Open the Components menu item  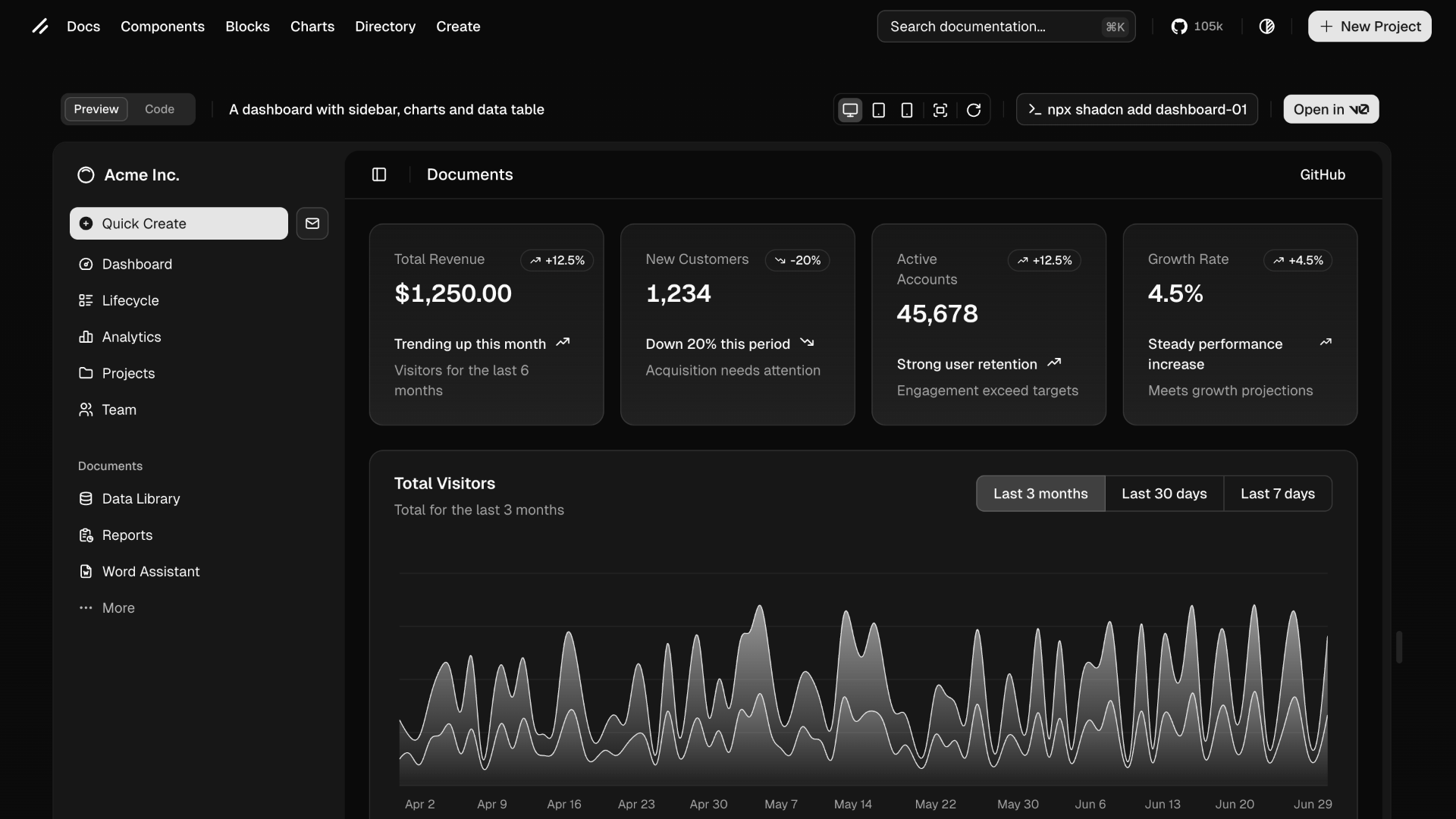tap(162, 27)
